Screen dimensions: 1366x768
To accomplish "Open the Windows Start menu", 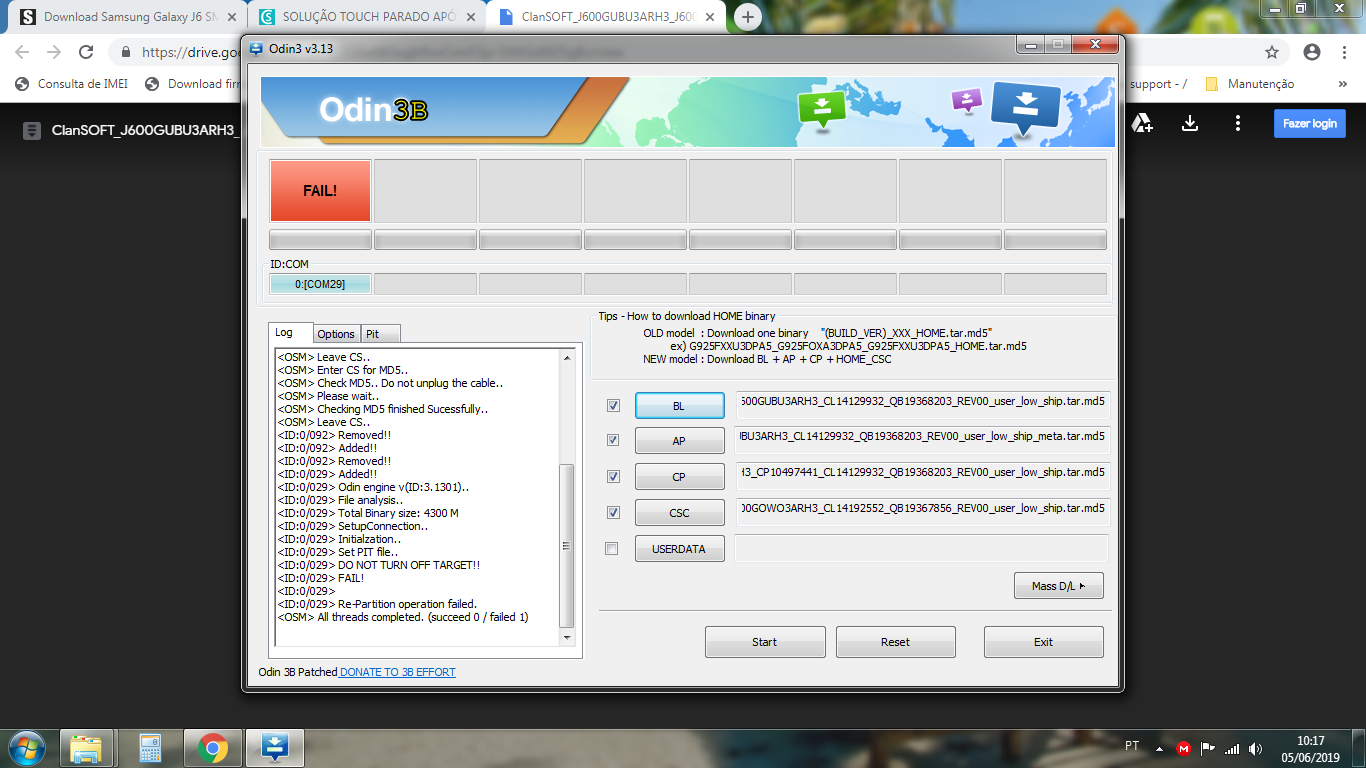I will point(25,747).
